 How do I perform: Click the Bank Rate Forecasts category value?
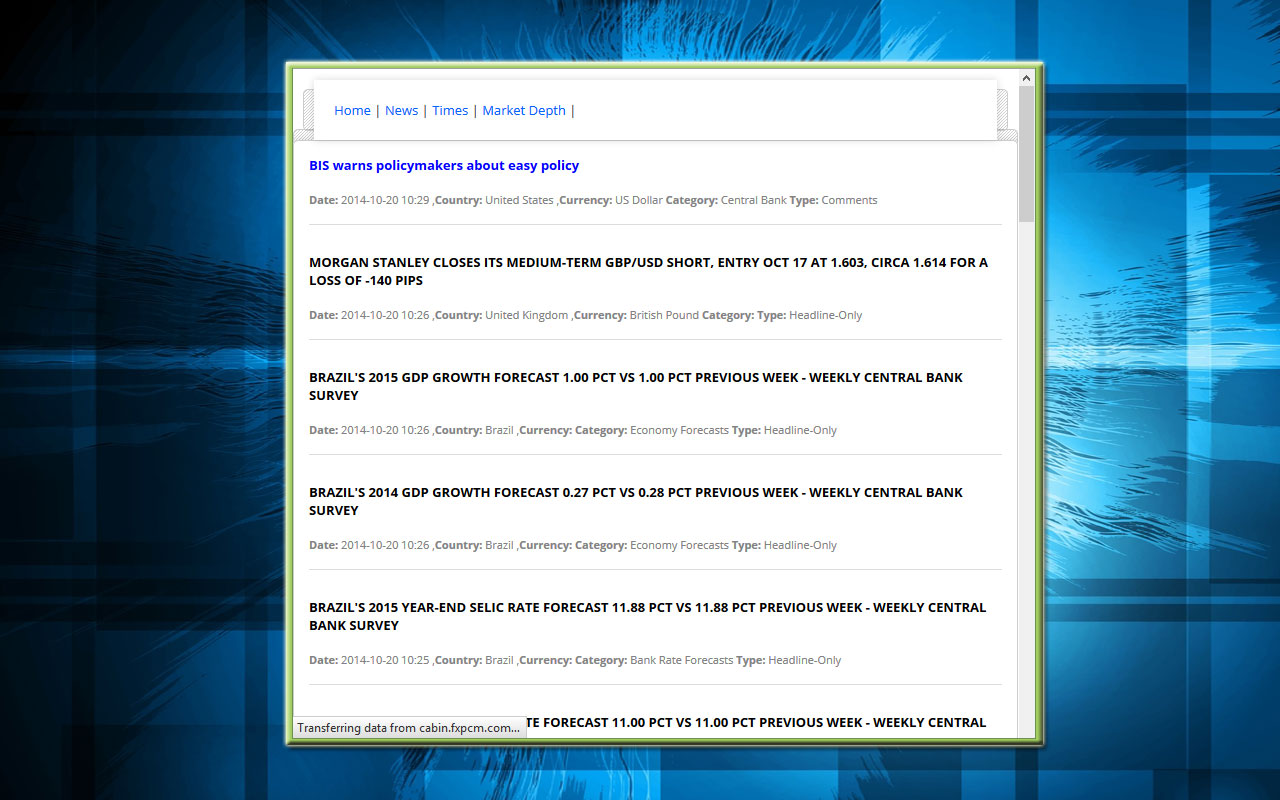[x=681, y=661]
